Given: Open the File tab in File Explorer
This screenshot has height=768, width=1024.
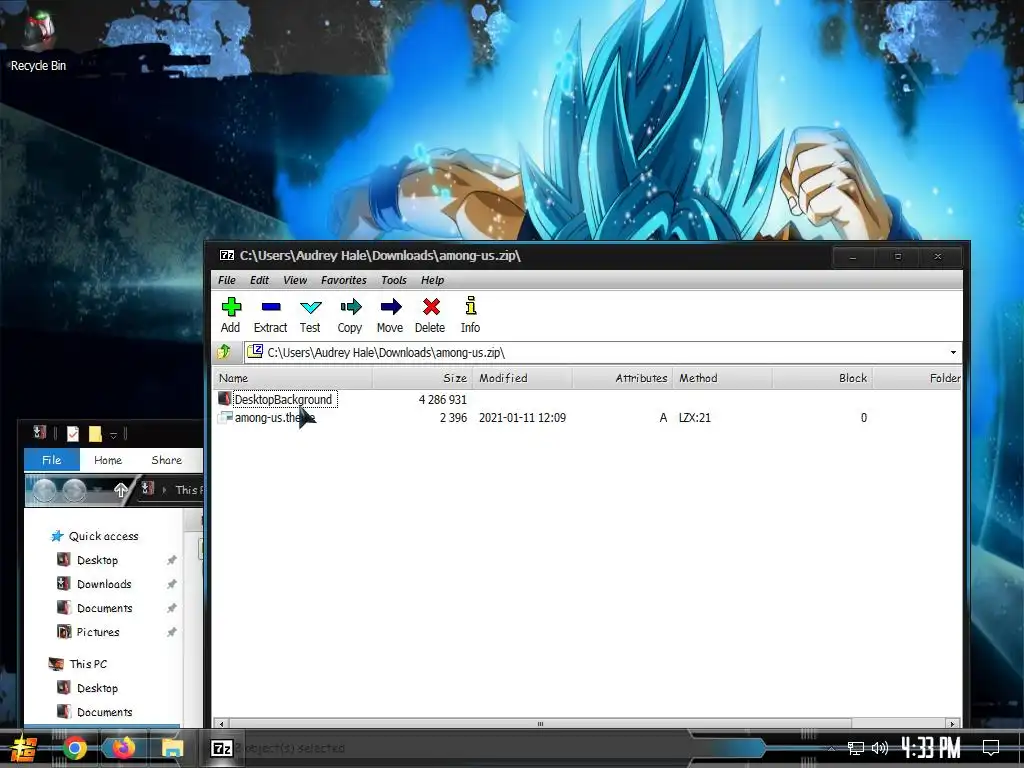Looking at the screenshot, I should pyautogui.click(x=52, y=460).
